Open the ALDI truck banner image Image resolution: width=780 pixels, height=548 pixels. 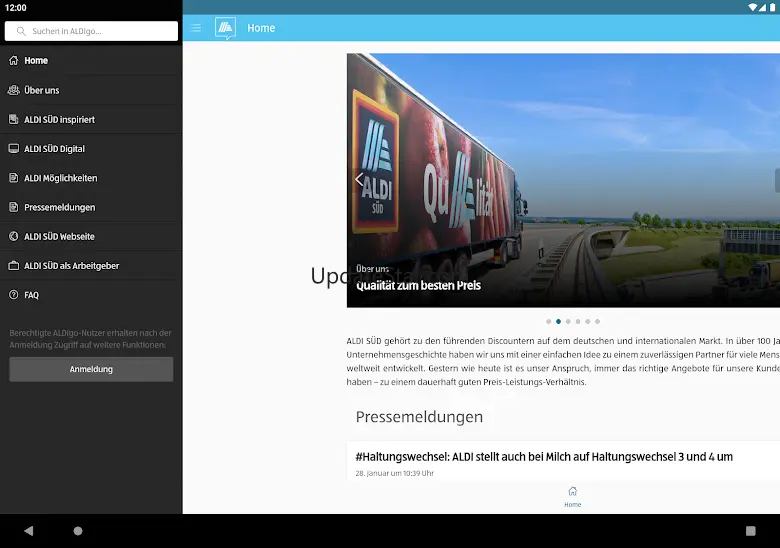pyautogui.click(x=563, y=180)
